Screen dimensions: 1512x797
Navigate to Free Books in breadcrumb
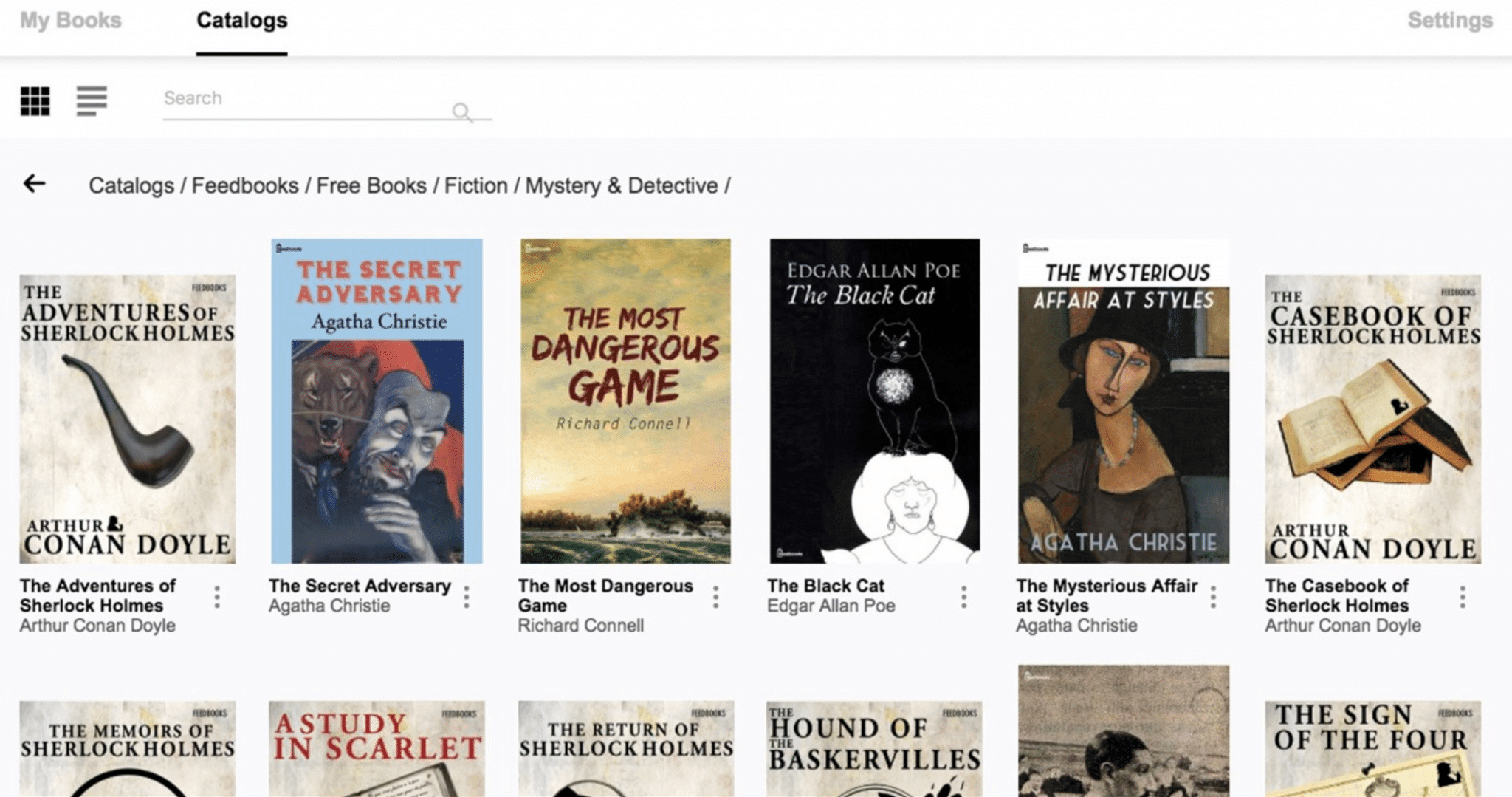coord(371,185)
